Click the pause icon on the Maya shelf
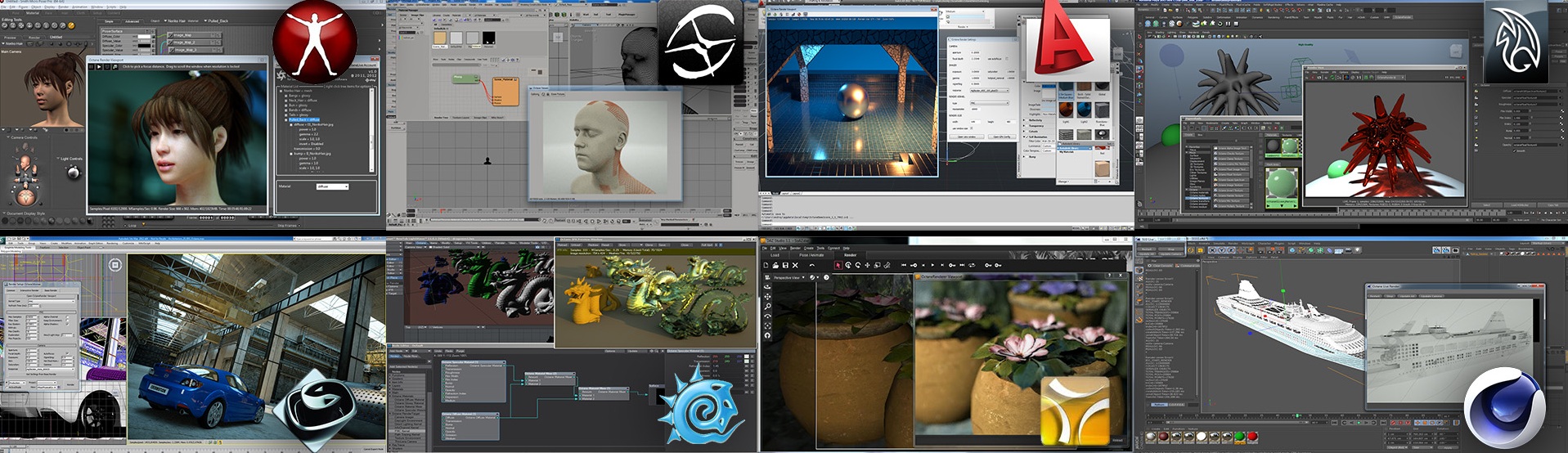This screenshot has width=1568, height=453. point(1228,24)
